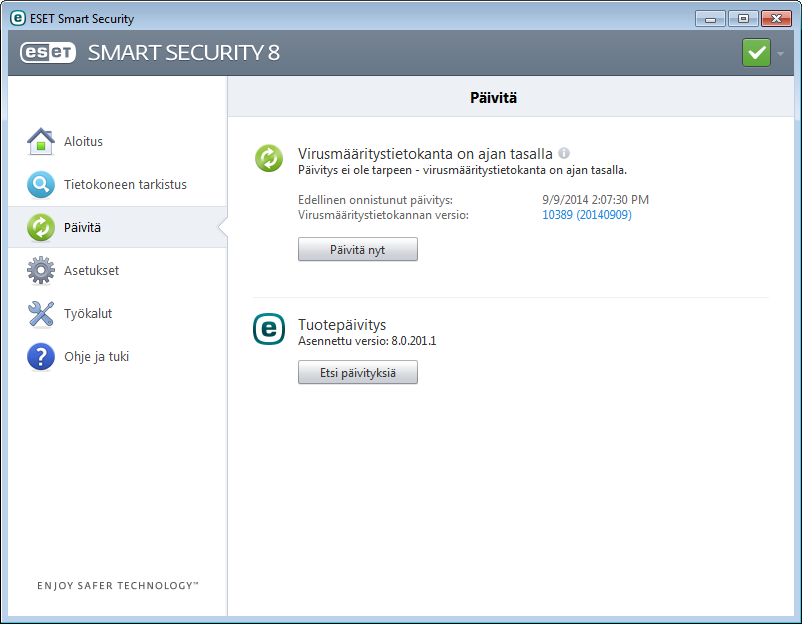Click the Päivitä nyt button
This screenshot has width=802, height=624.
(358, 249)
